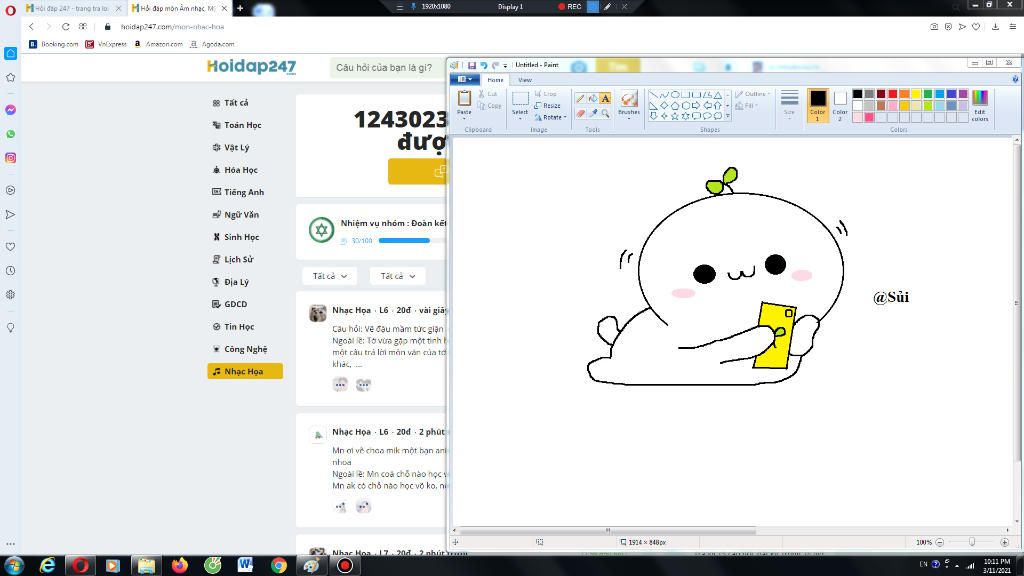Select the Magnifier tool in Paint
The image size is (1024, 576).
(x=605, y=113)
